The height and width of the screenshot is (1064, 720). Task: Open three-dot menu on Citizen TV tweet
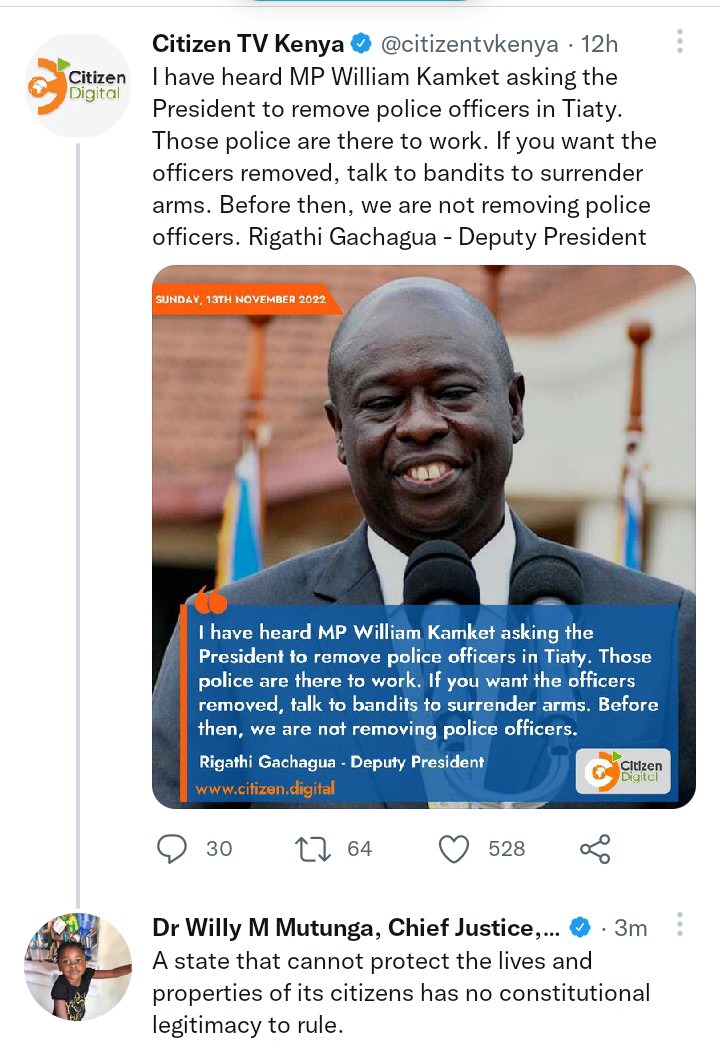[679, 41]
